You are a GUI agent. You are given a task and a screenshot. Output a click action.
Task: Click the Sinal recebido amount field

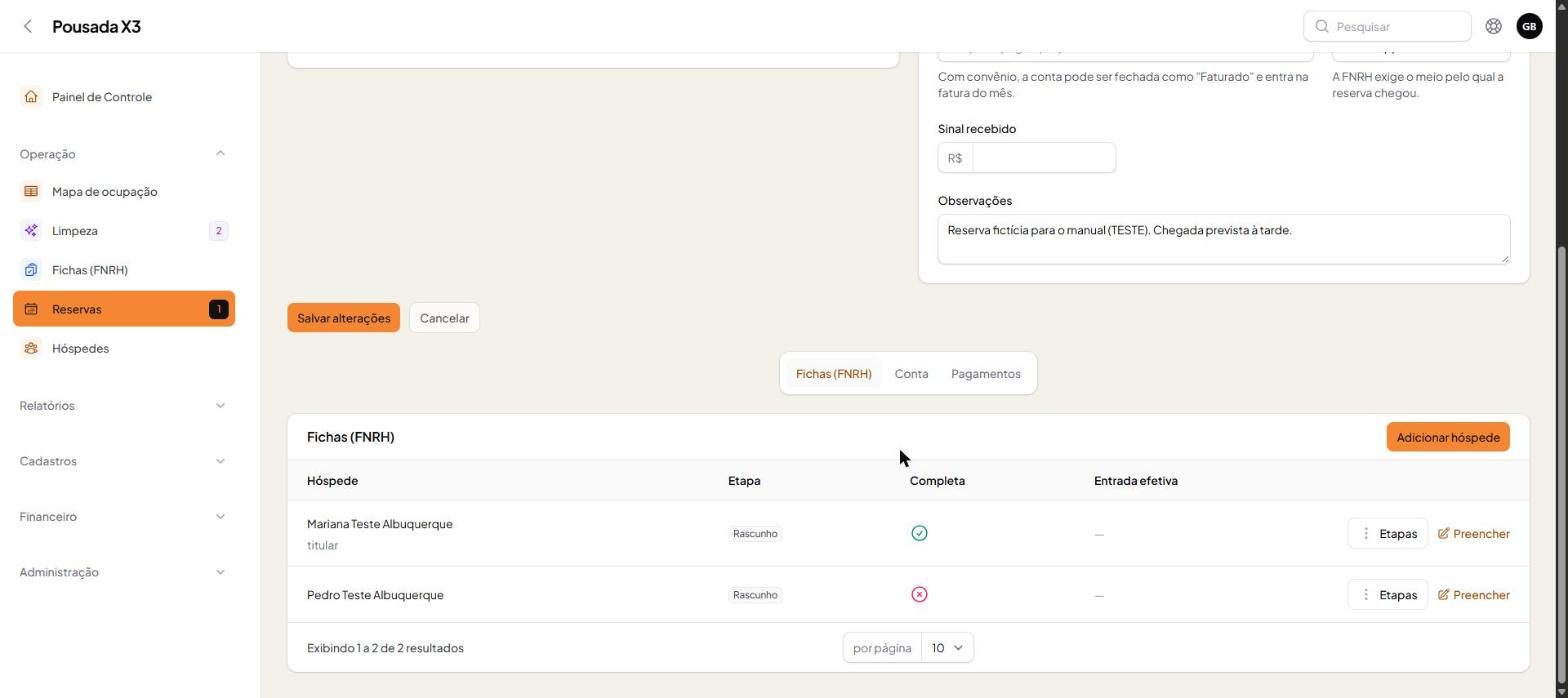[1043, 158]
